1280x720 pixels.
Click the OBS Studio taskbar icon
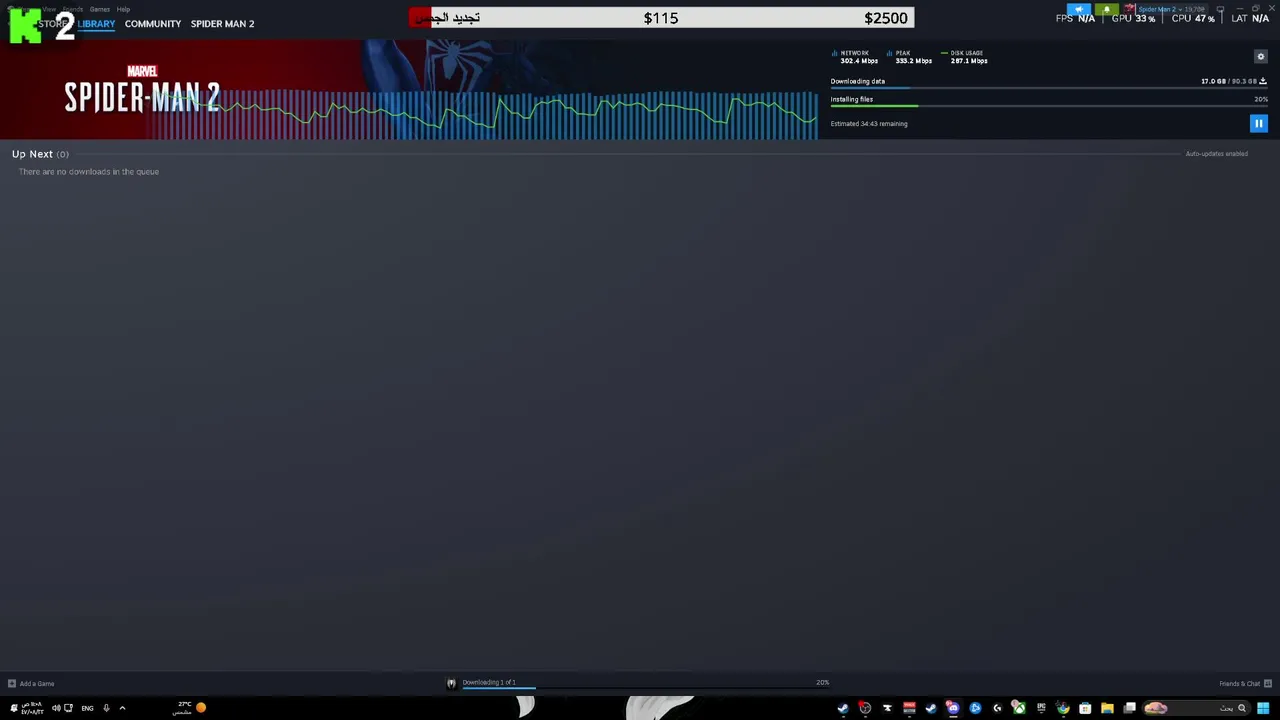[865, 708]
